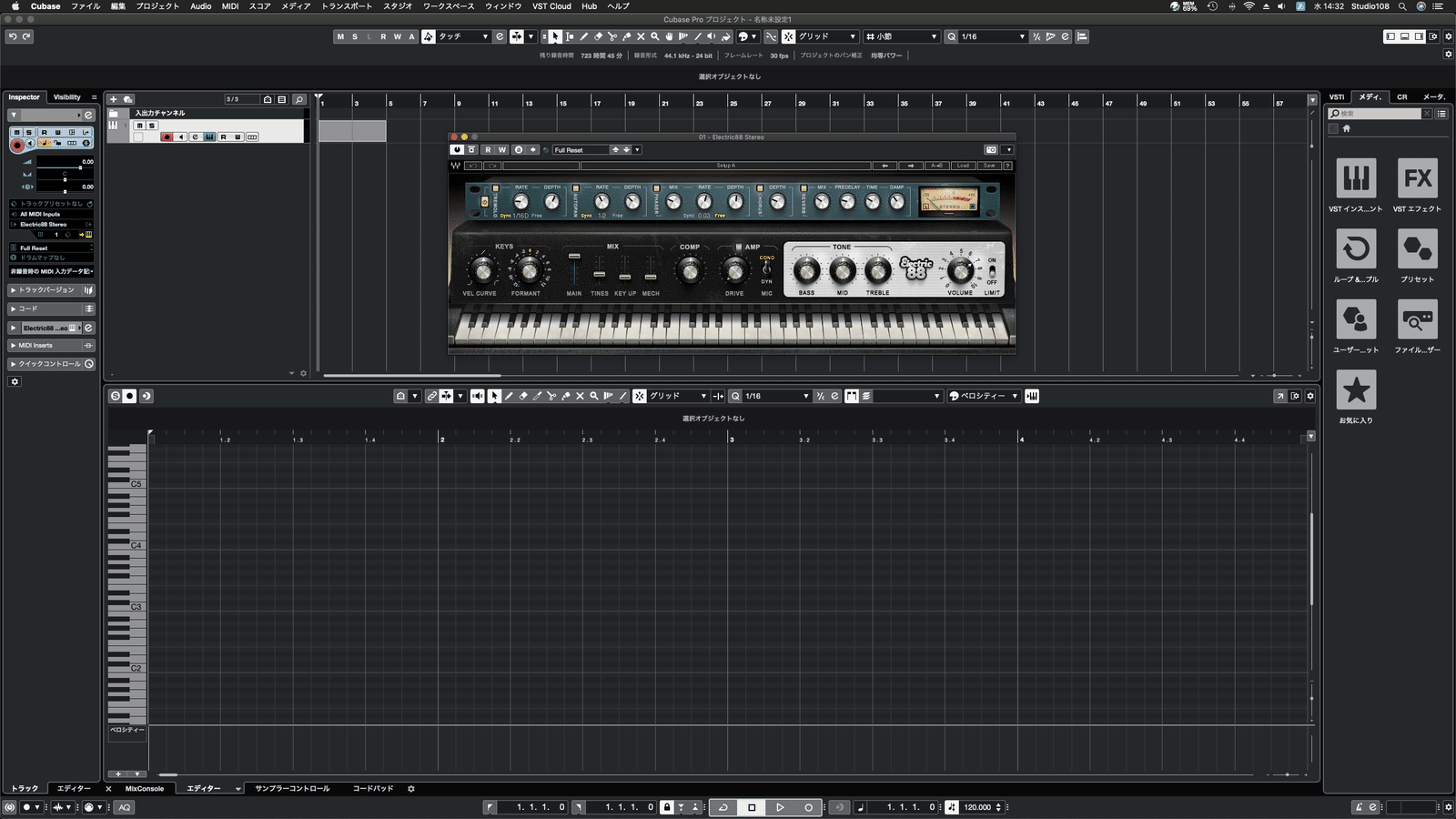Toggle the big Record Enable button in Inspector
Viewport: 1456px width, 819px height.
[17, 145]
